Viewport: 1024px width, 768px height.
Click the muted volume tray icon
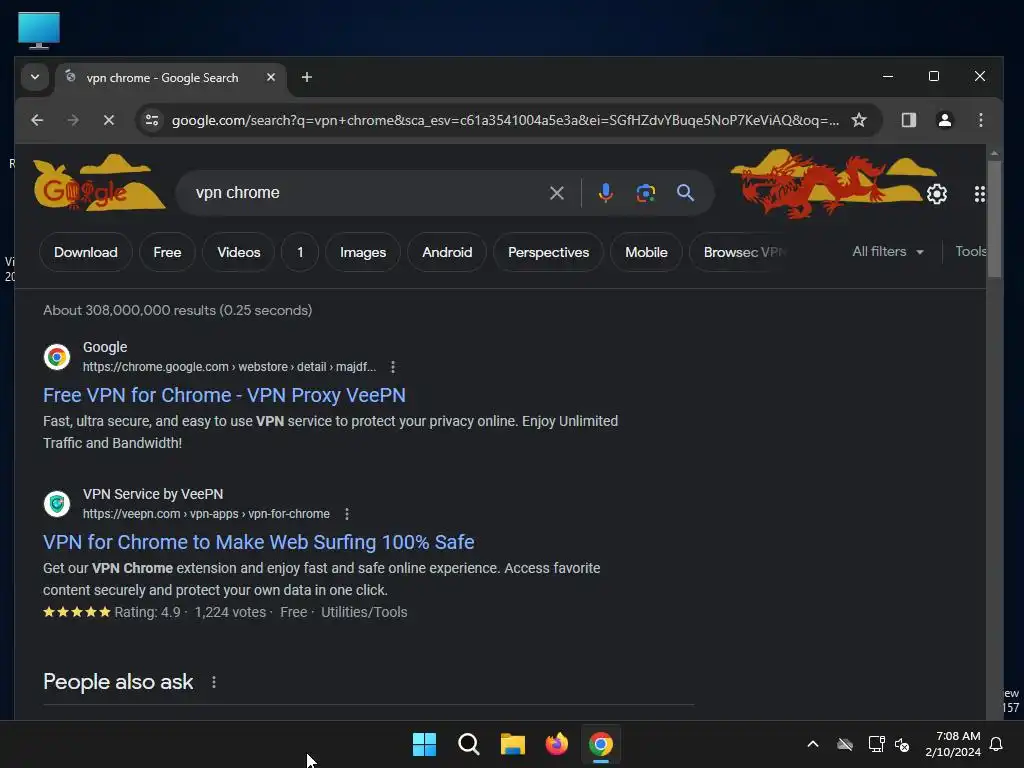point(902,744)
